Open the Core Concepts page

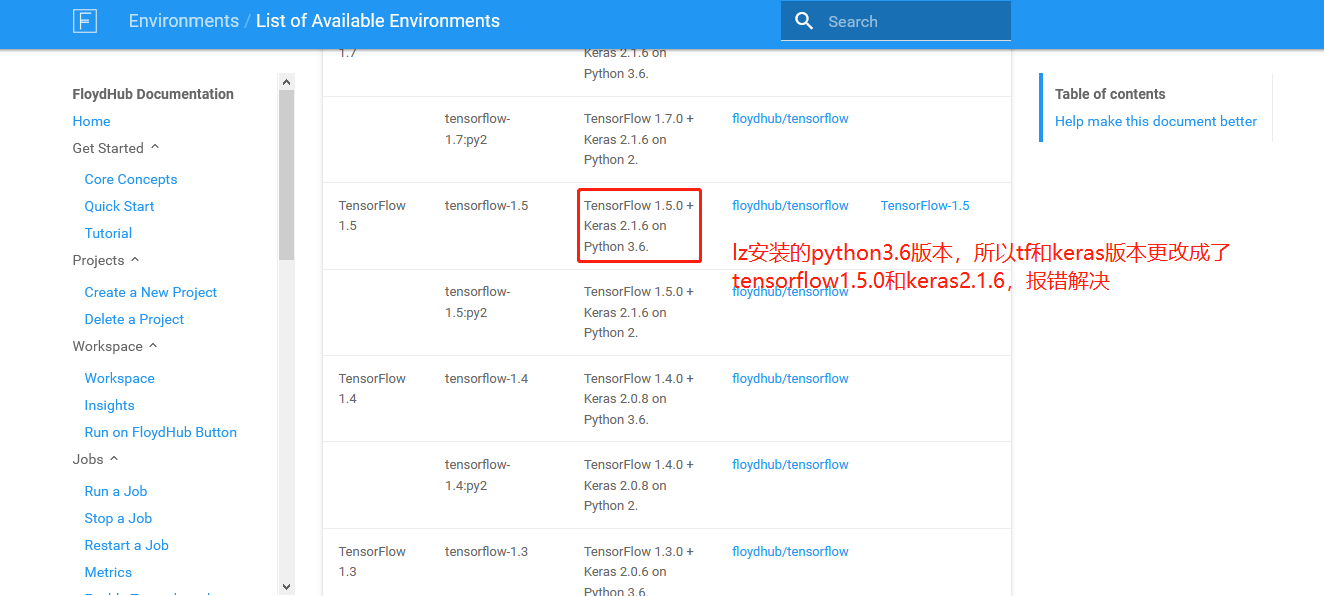pyautogui.click(x=131, y=179)
